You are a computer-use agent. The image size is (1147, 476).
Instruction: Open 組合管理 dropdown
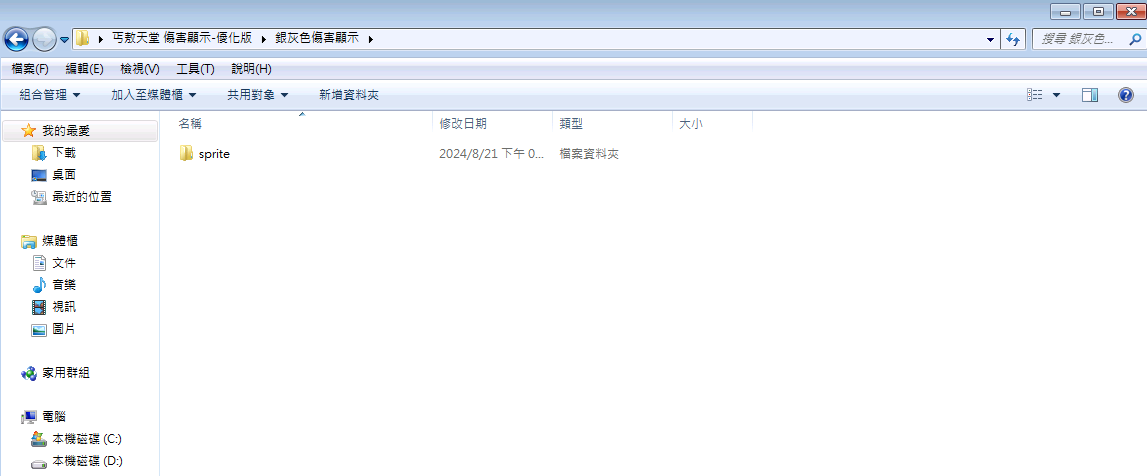click(50, 95)
